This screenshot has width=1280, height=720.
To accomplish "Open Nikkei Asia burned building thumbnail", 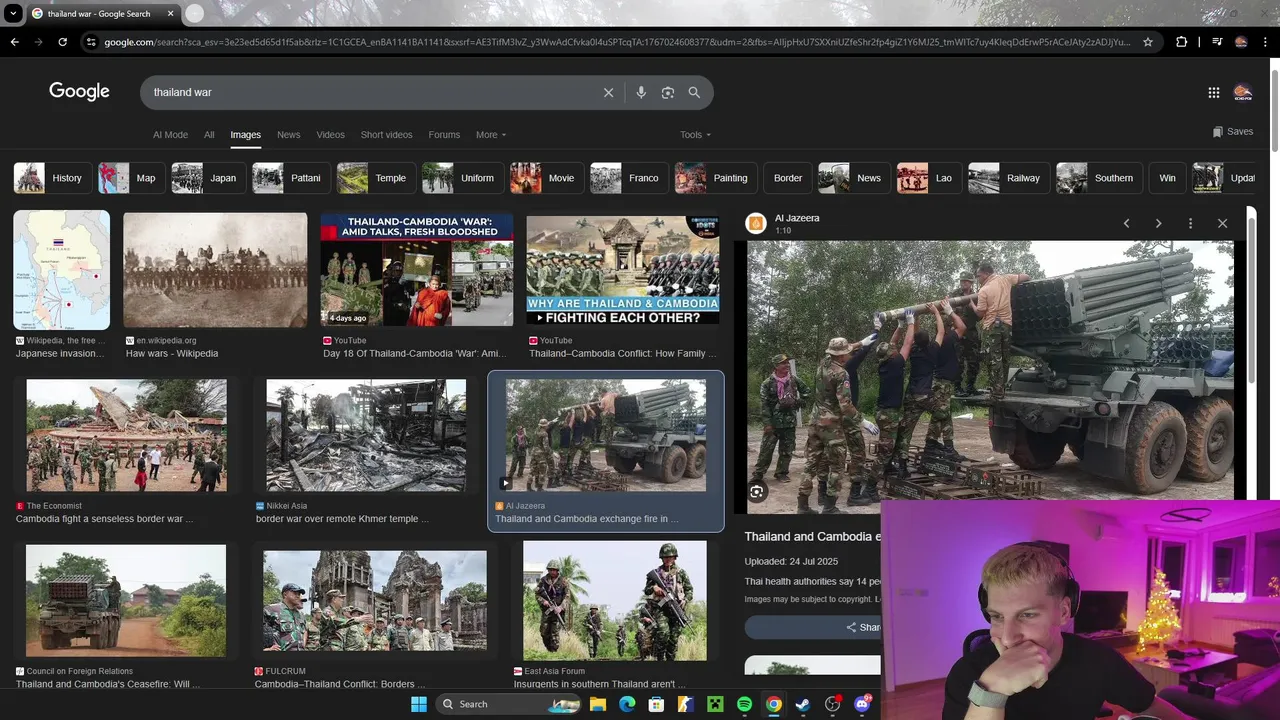I will [366, 435].
